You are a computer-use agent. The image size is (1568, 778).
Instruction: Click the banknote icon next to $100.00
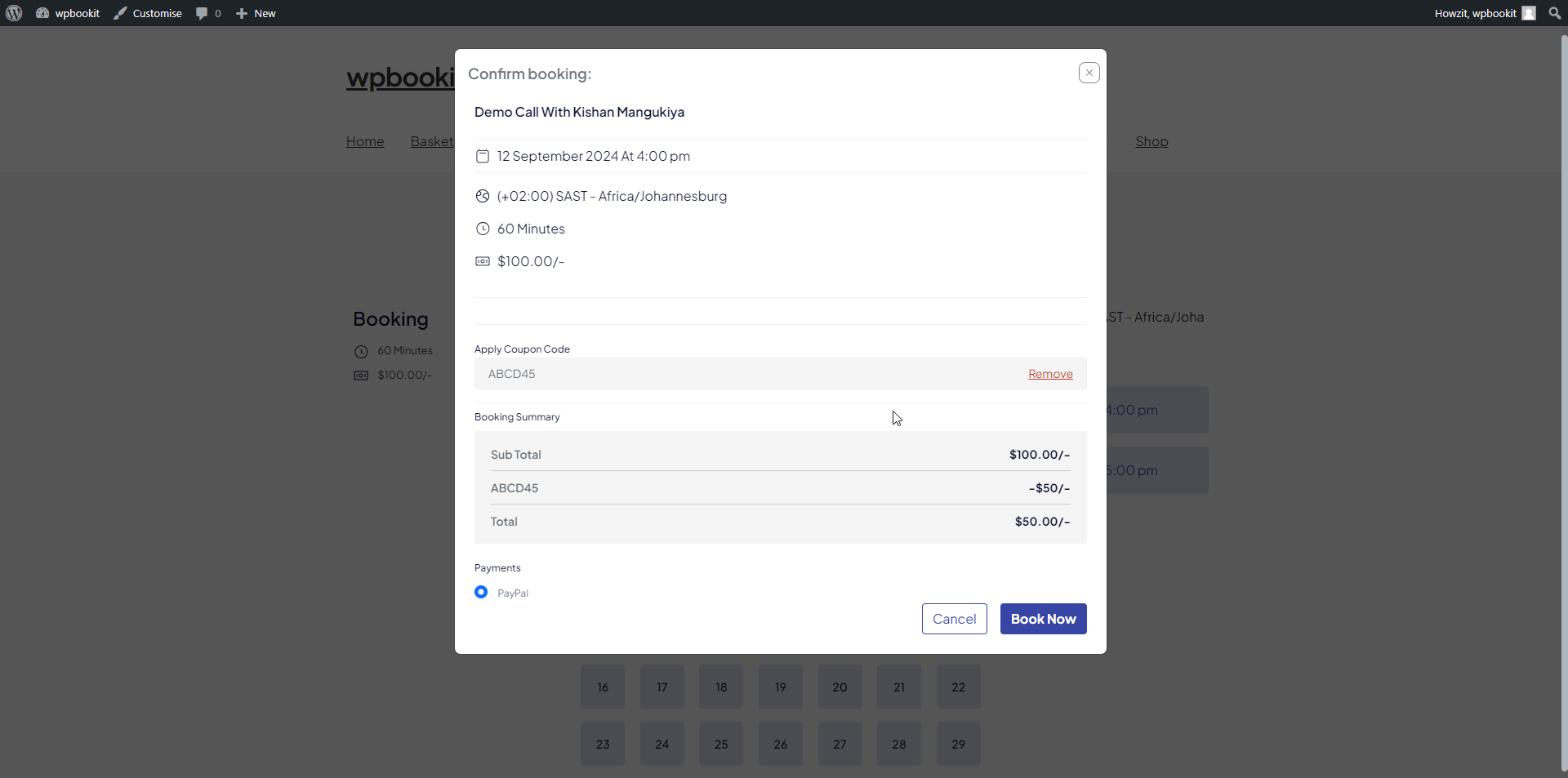(482, 261)
